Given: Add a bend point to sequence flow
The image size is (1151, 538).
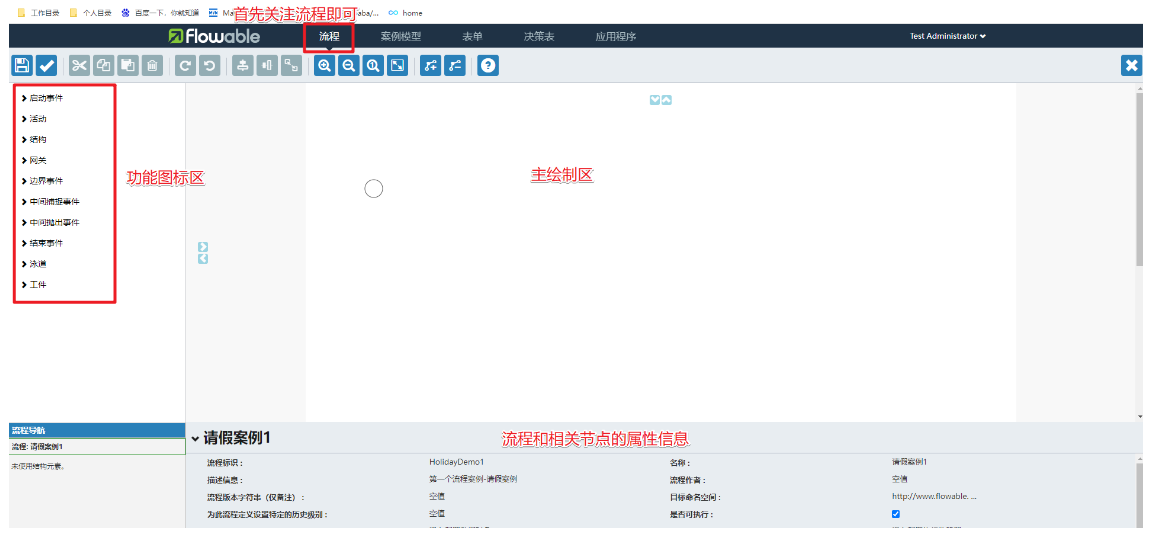Looking at the screenshot, I should 430,65.
